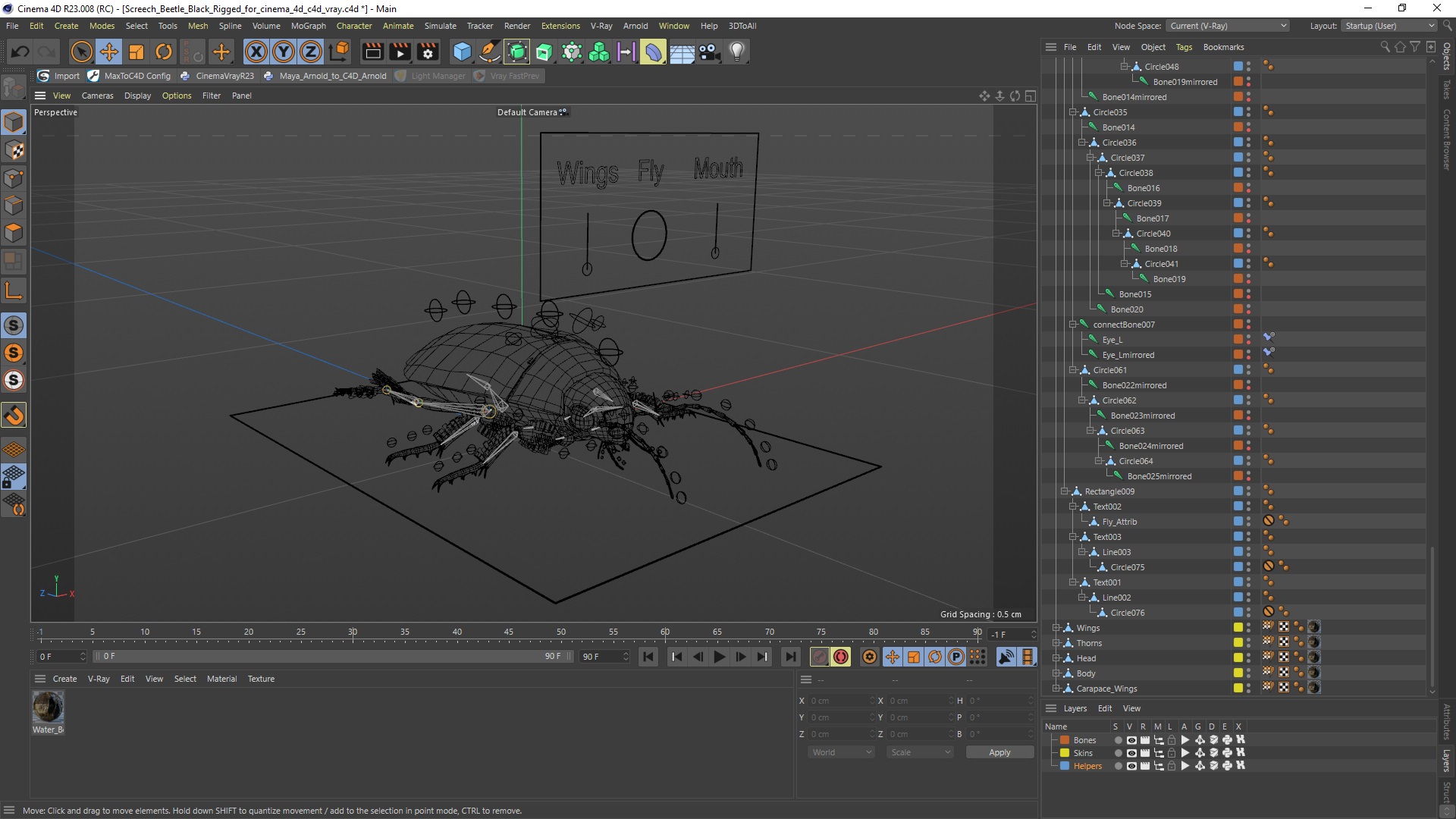
Task: Click the yellow Skins layer color swatch
Action: pos(1065,753)
